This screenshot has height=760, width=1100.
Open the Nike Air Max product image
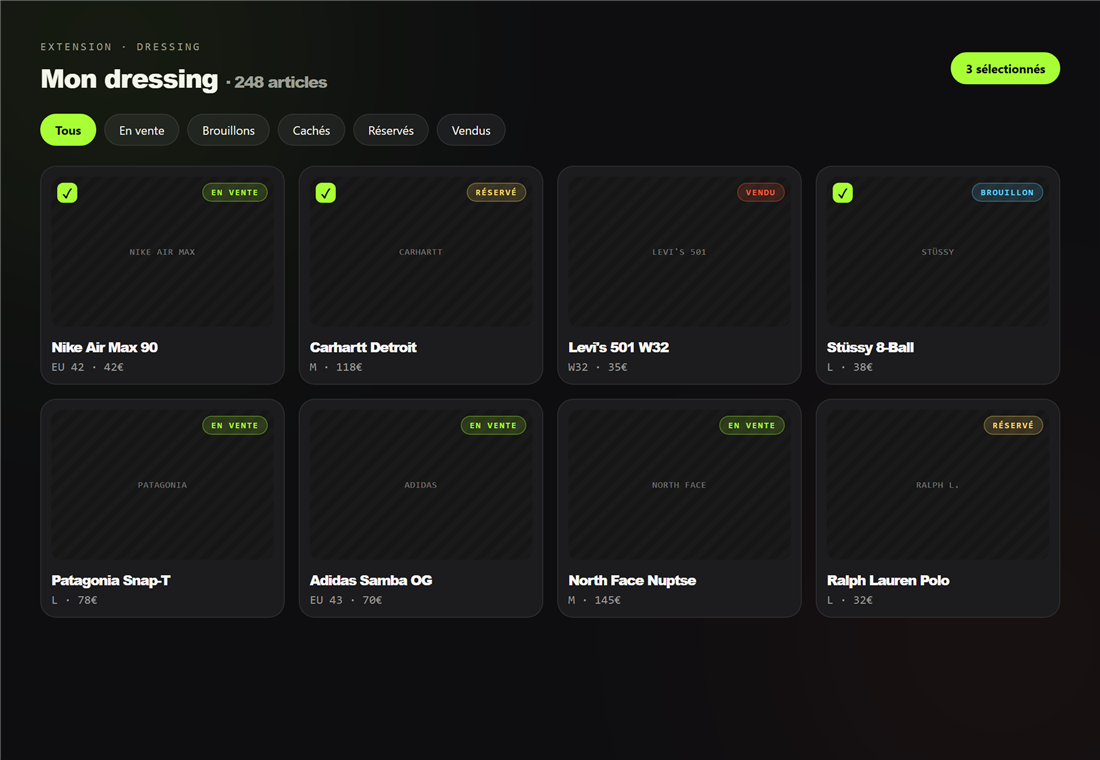pos(162,251)
